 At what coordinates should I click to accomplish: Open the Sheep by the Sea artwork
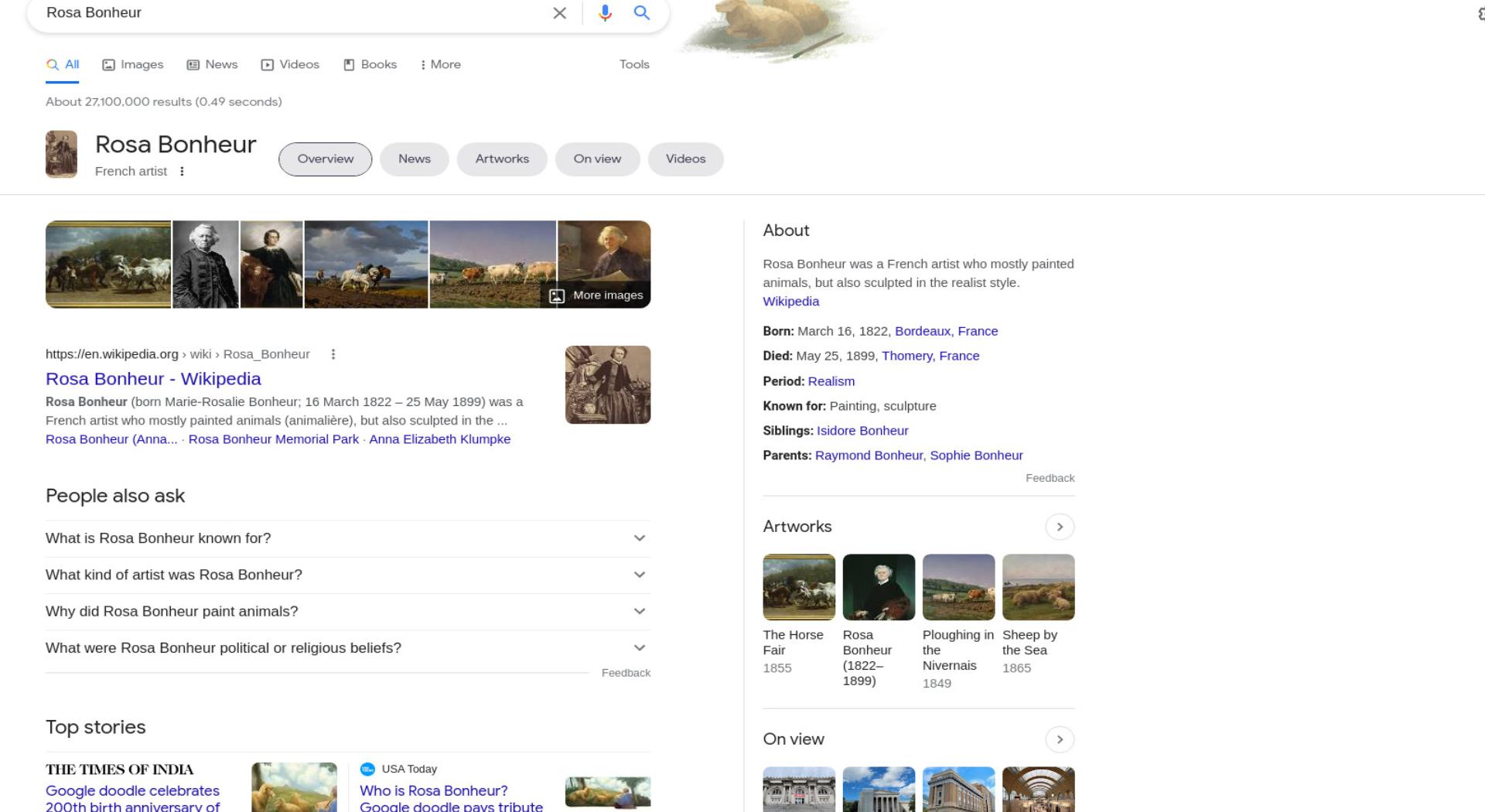(x=1038, y=587)
